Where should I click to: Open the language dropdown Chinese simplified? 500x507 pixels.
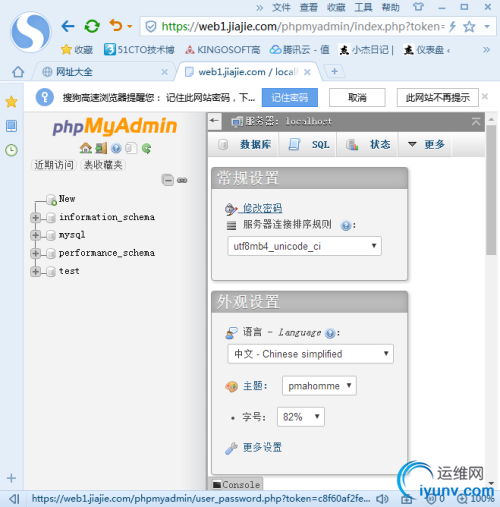[x=311, y=354]
